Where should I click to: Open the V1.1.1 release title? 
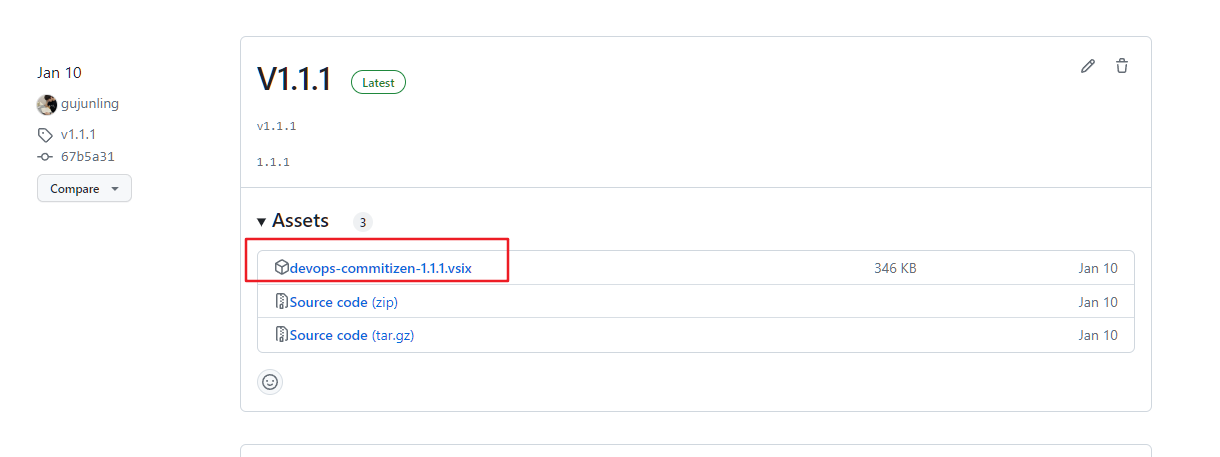[x=294, y=80]
